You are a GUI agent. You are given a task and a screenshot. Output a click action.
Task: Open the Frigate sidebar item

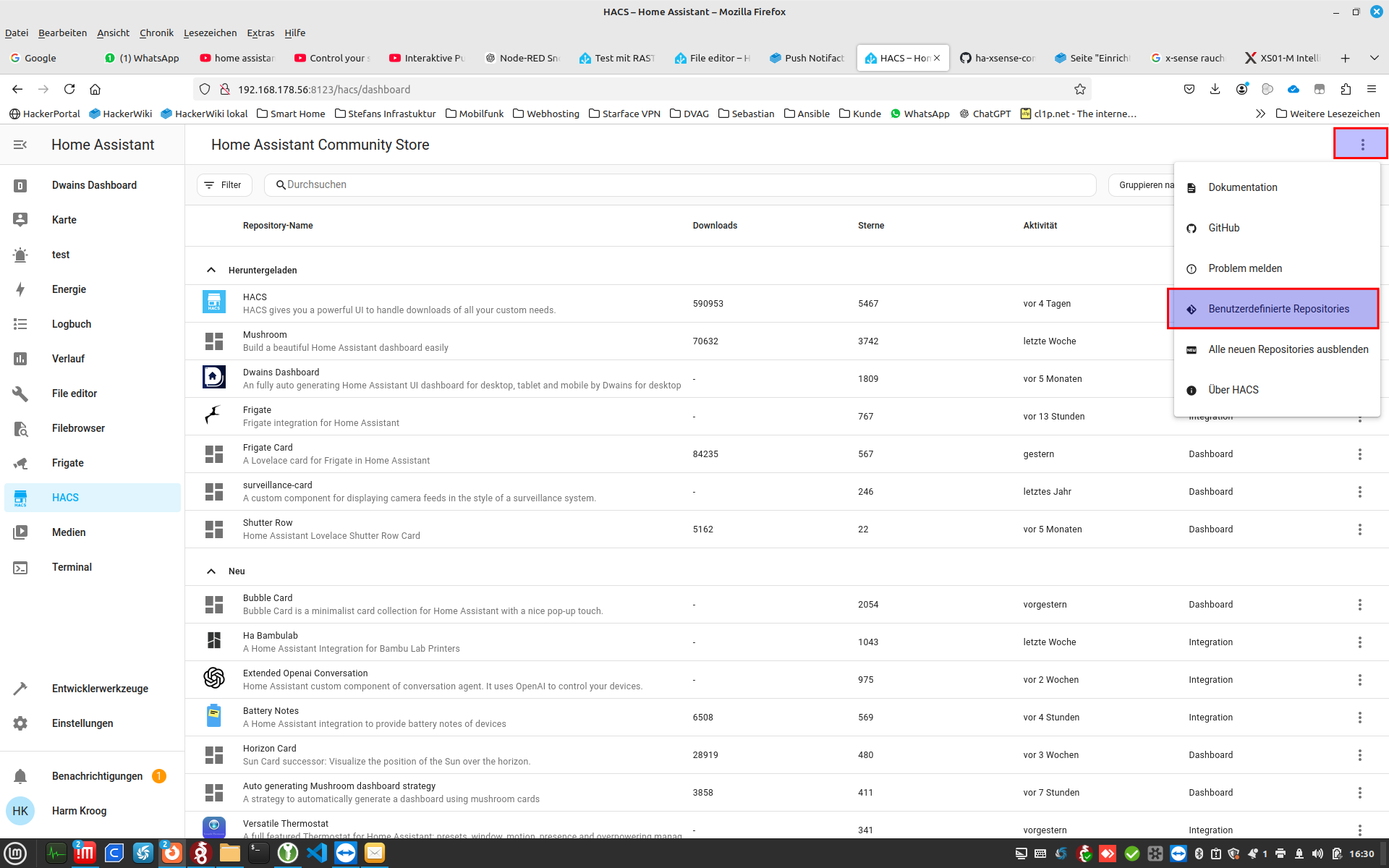67,463
